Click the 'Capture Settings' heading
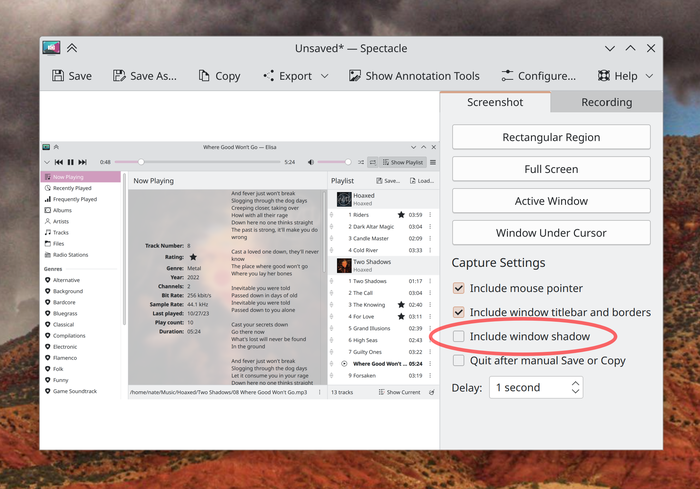Image resolution: width=700 pixels, height=489 pixels. coord(498,263)
